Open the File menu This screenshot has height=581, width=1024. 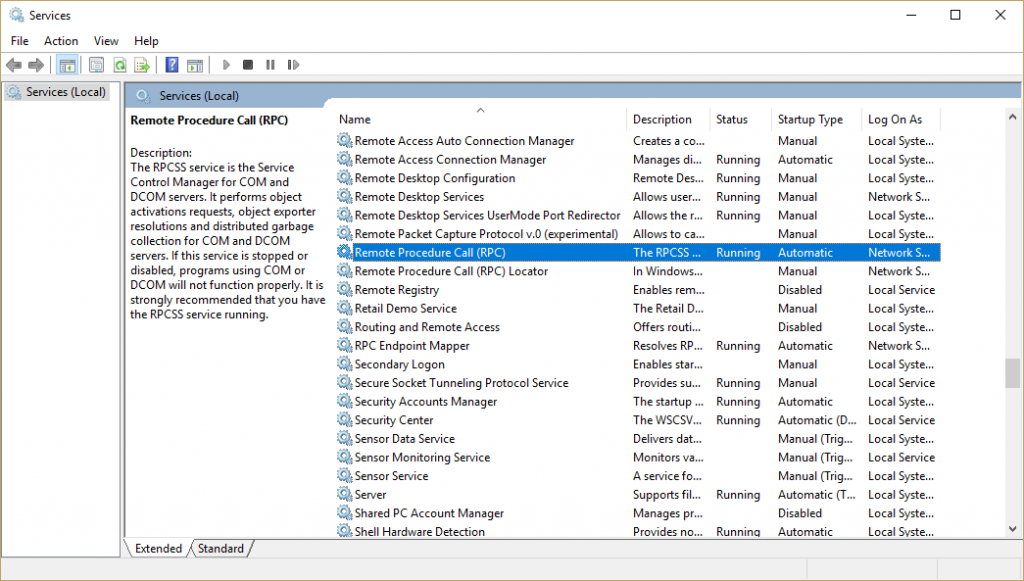[20, 40]
